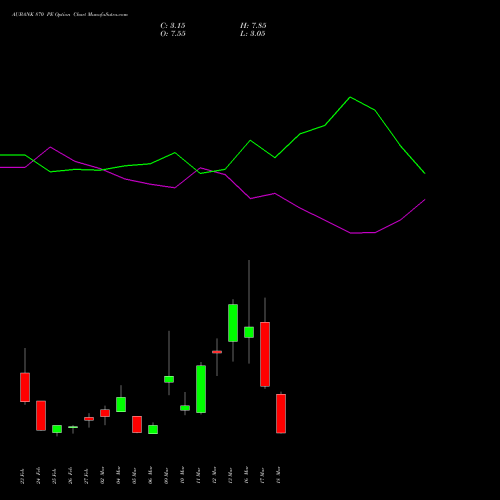Viewport: 500px width, 500px height.
Task: Click the 11 Mar date label
Action: [x=198, y=475]
